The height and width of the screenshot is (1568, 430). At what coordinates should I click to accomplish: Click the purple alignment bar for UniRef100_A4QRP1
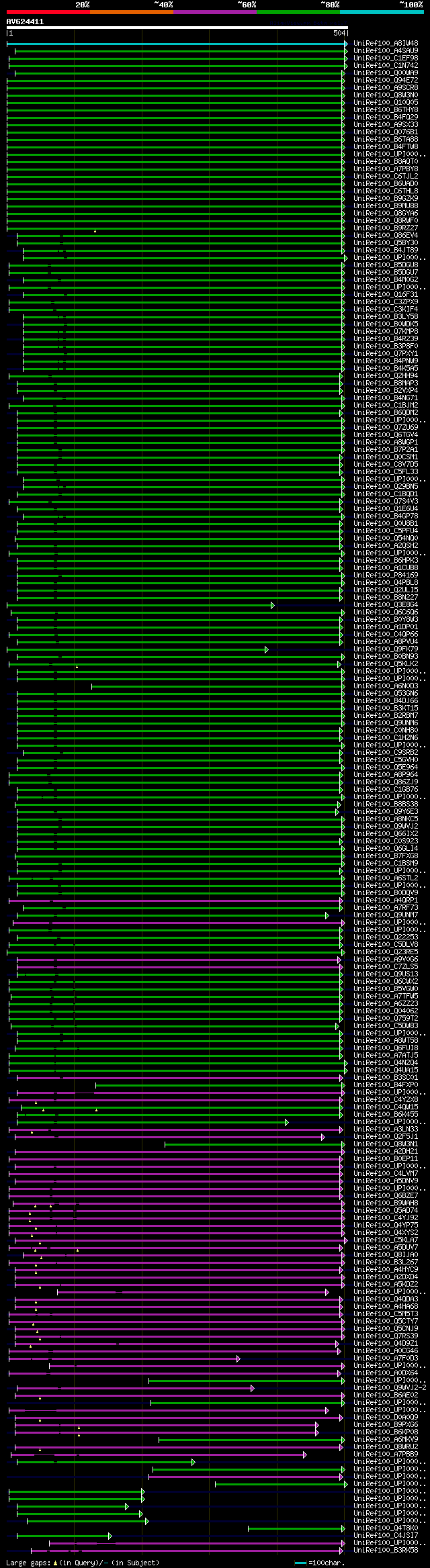[x=176, y=901]
